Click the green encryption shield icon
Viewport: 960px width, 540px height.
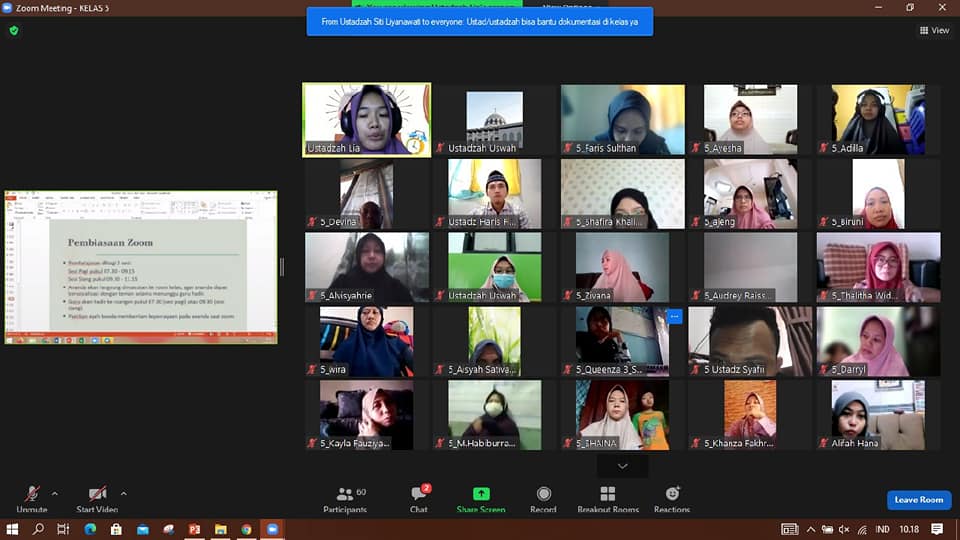point(14,31)
